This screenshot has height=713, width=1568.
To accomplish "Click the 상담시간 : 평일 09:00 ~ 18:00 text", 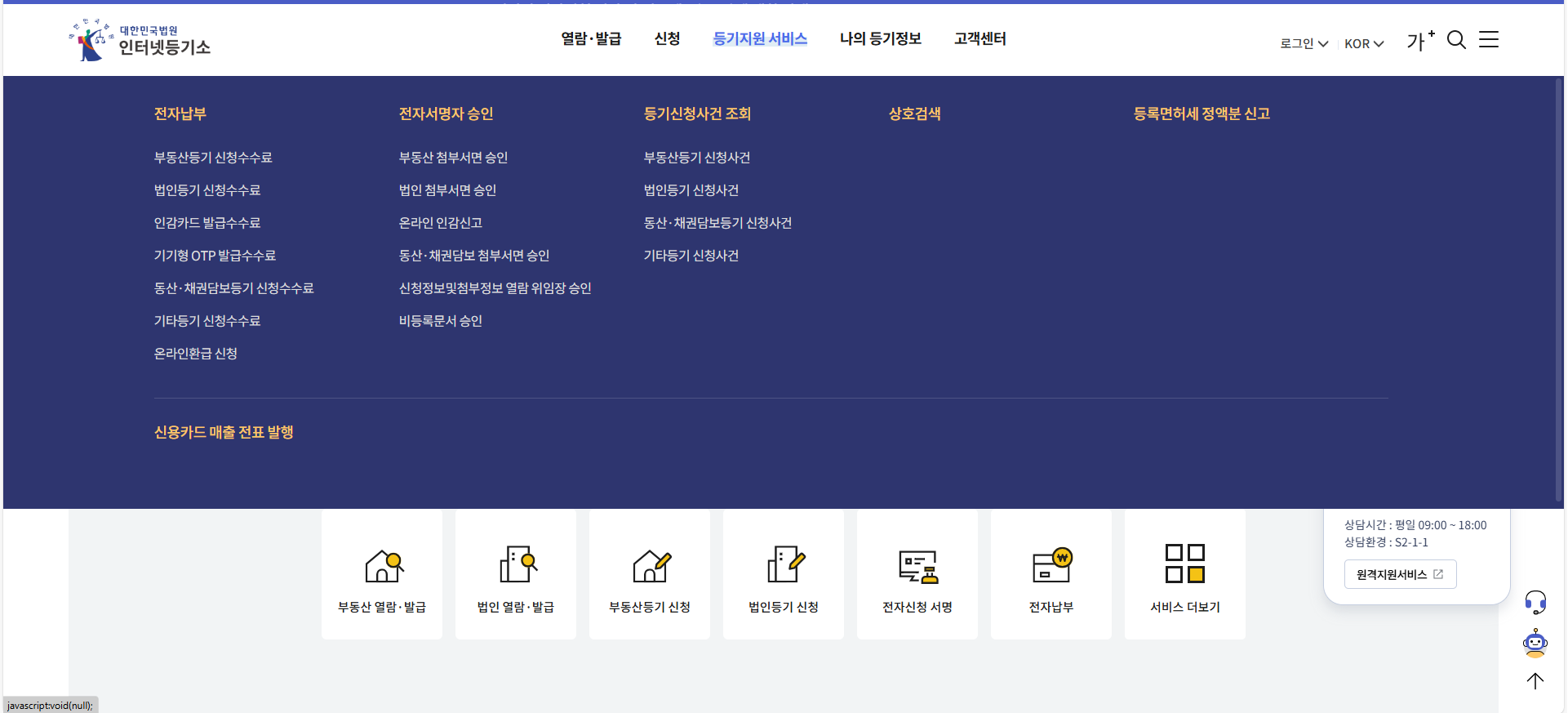I will click(1415, 525).
